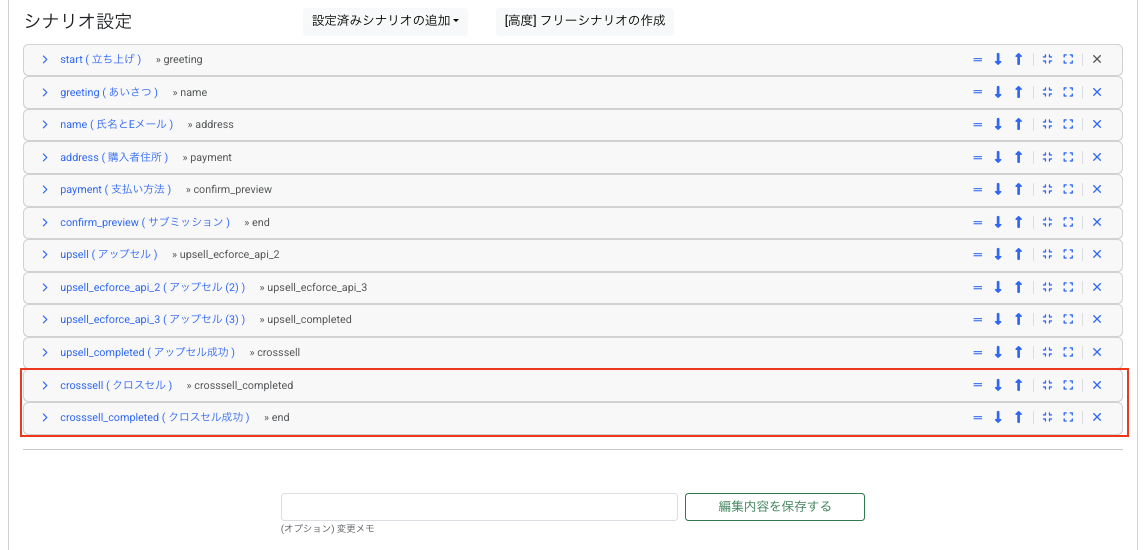Move the upsell row up
Image resolution: width=1143 pixels, height=550 pixels.
click(1018, 254)
